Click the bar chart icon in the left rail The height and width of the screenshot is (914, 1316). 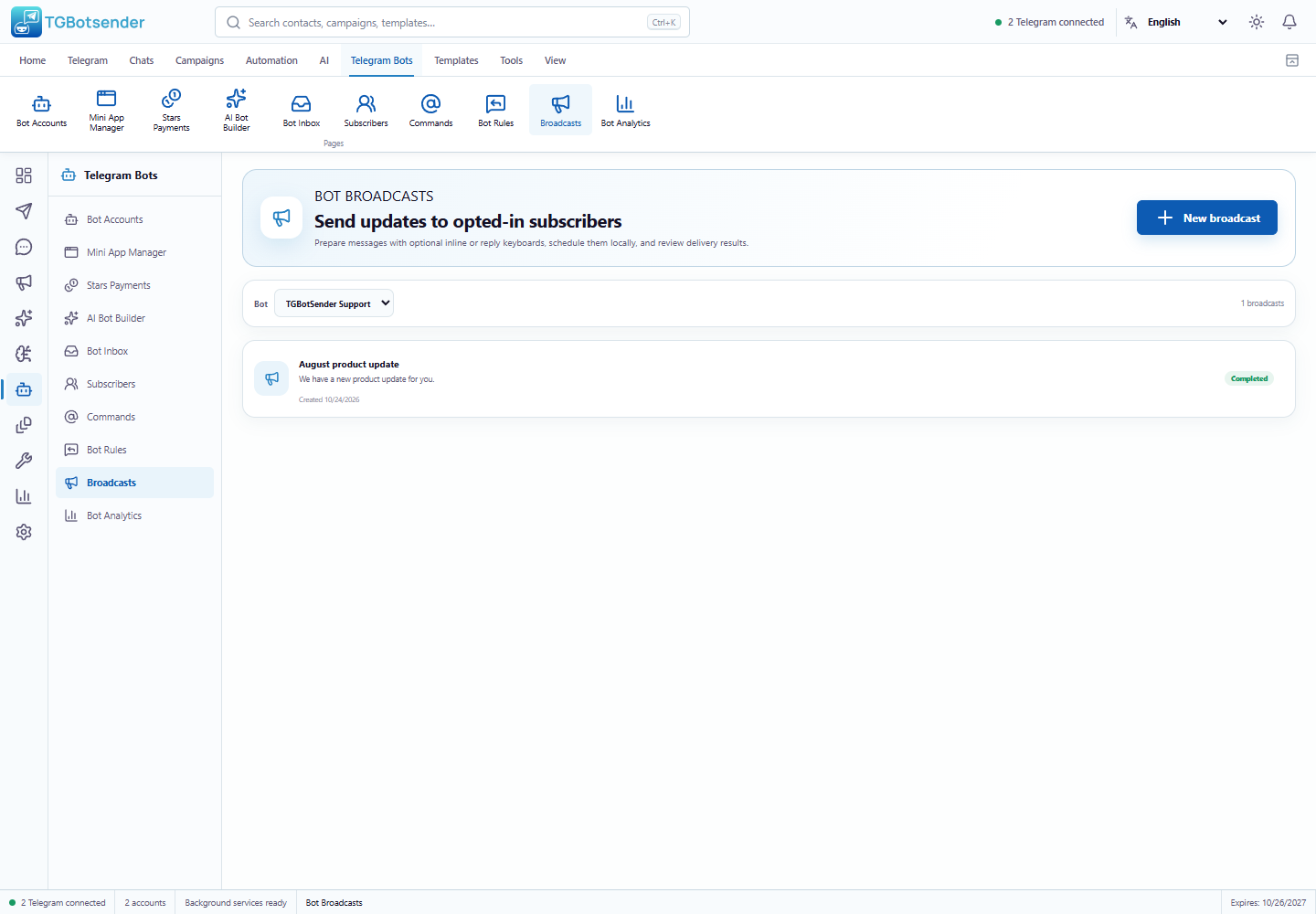point(24,496)
